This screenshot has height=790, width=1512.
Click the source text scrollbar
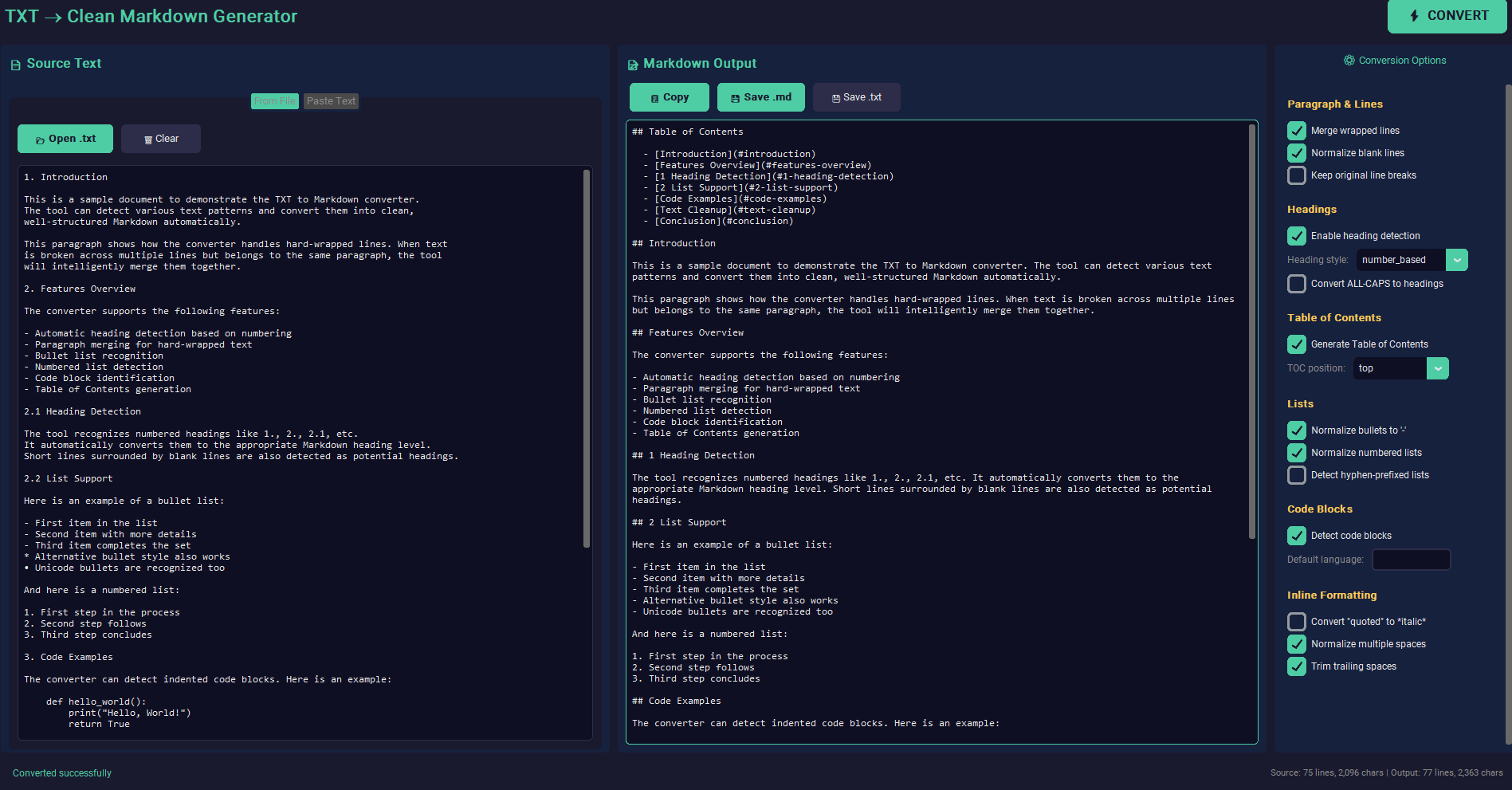tap(587, 359)
